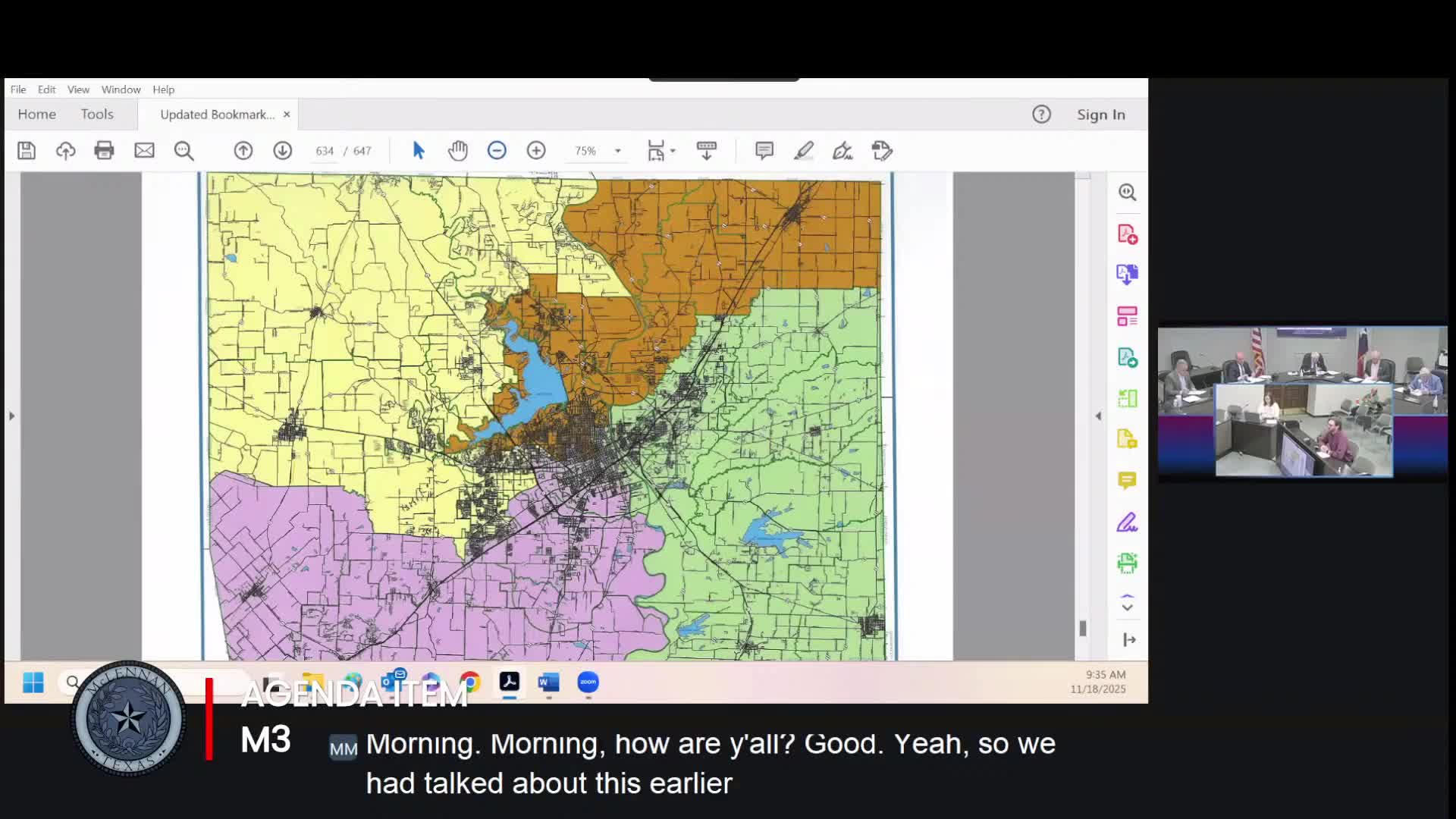Screen dimensions: 1456x819
Task: Click the zoom in plus icon
Action: (x=536, y=151)
